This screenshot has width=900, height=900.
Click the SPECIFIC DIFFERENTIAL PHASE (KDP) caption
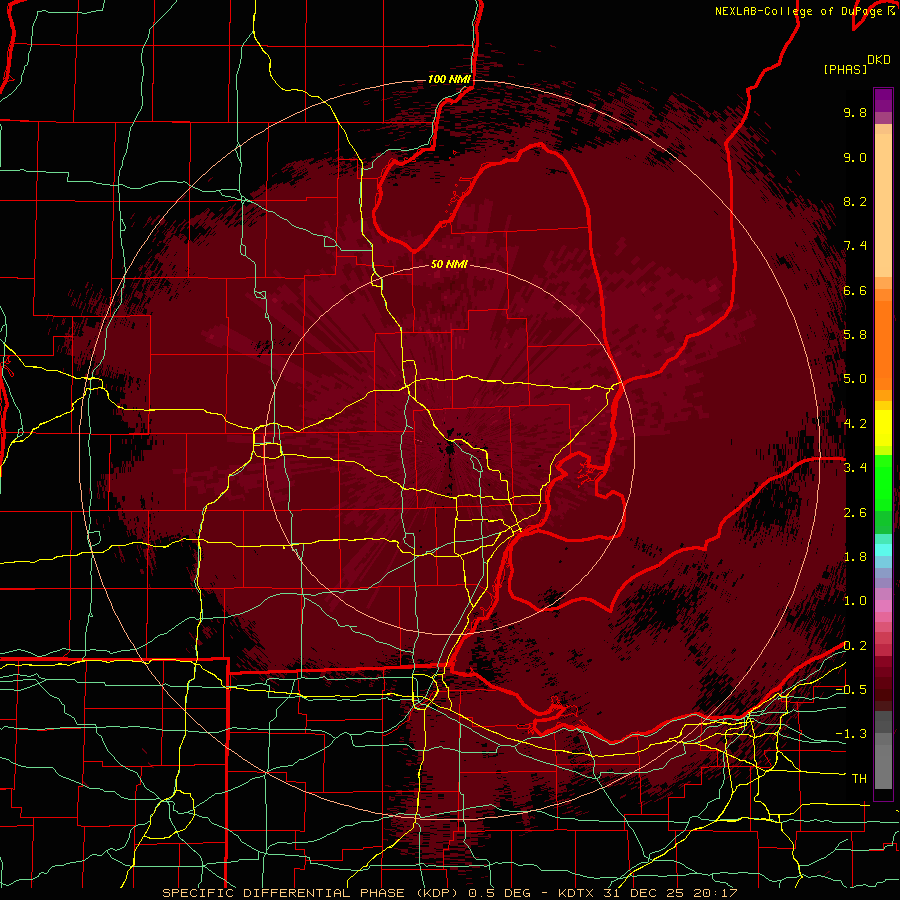pos(313,893)
